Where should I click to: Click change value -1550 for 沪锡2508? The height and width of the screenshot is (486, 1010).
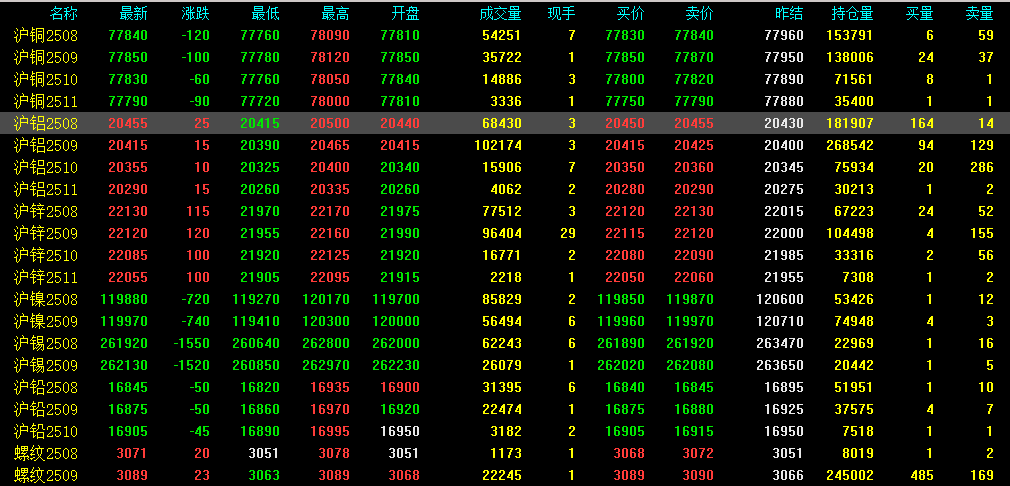191,343
